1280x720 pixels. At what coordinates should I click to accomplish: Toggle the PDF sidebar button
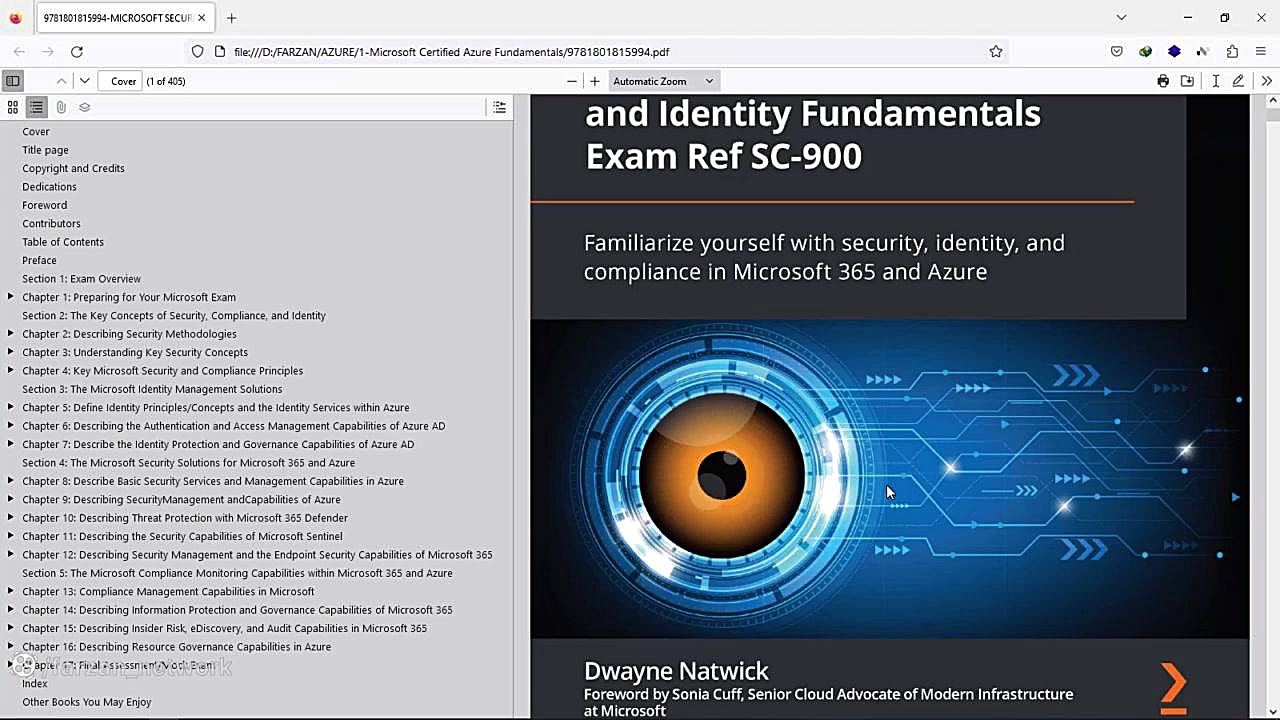click(x=13, y=81)
